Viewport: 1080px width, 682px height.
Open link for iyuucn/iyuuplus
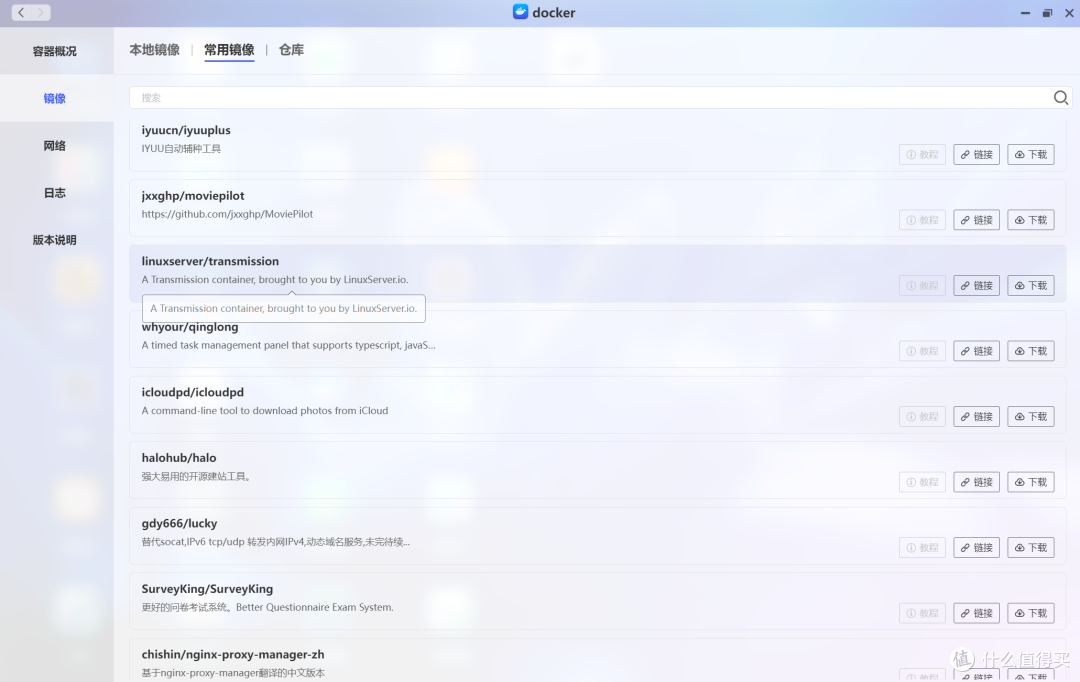point(977,154)
